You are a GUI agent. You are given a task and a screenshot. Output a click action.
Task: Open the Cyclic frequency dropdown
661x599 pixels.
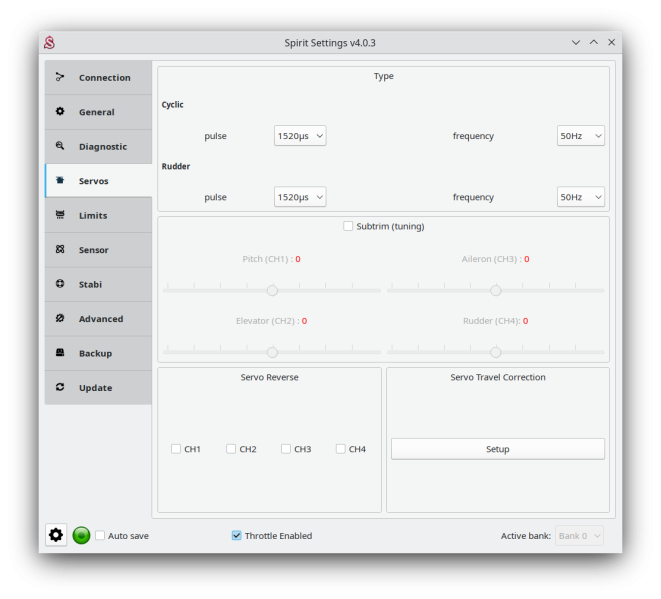point(580,136)
